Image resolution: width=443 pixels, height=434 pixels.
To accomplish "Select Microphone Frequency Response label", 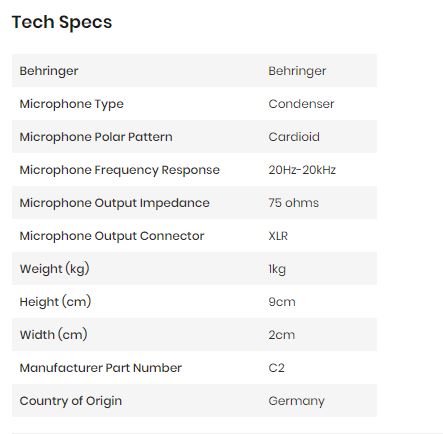I will click(x=120, y=170).
